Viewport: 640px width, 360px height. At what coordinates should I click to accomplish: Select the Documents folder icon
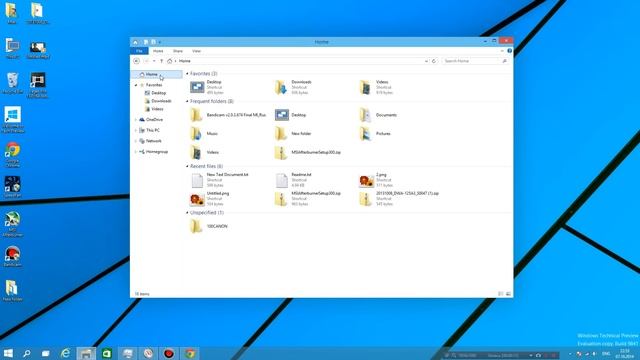pyautogui.click(x=365, y=115)
